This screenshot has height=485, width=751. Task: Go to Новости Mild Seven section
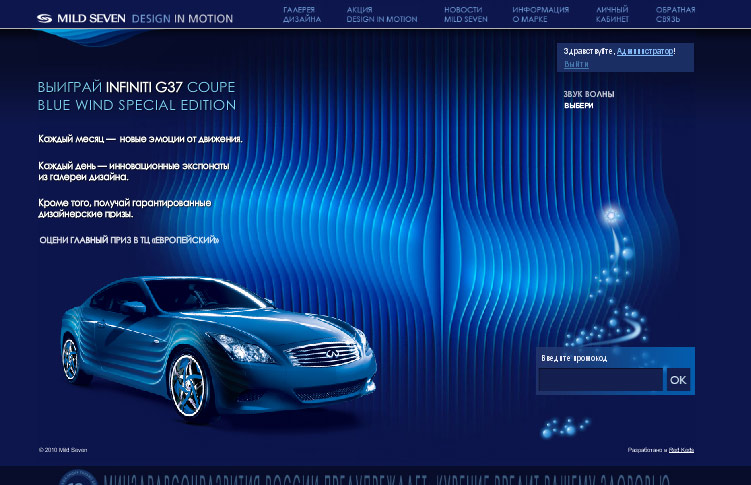466,14
